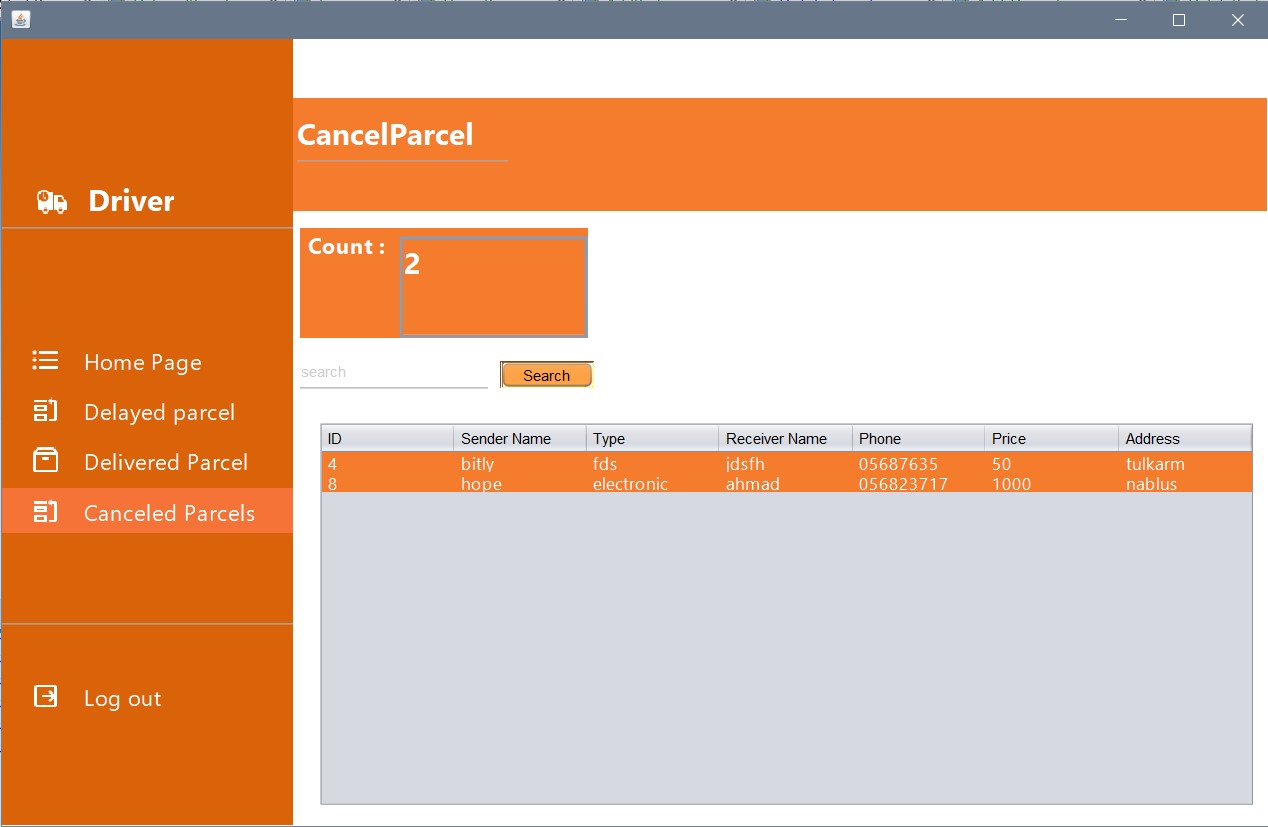
Task: Select sender cell 'bitly'
Action: tap(520, 463)
